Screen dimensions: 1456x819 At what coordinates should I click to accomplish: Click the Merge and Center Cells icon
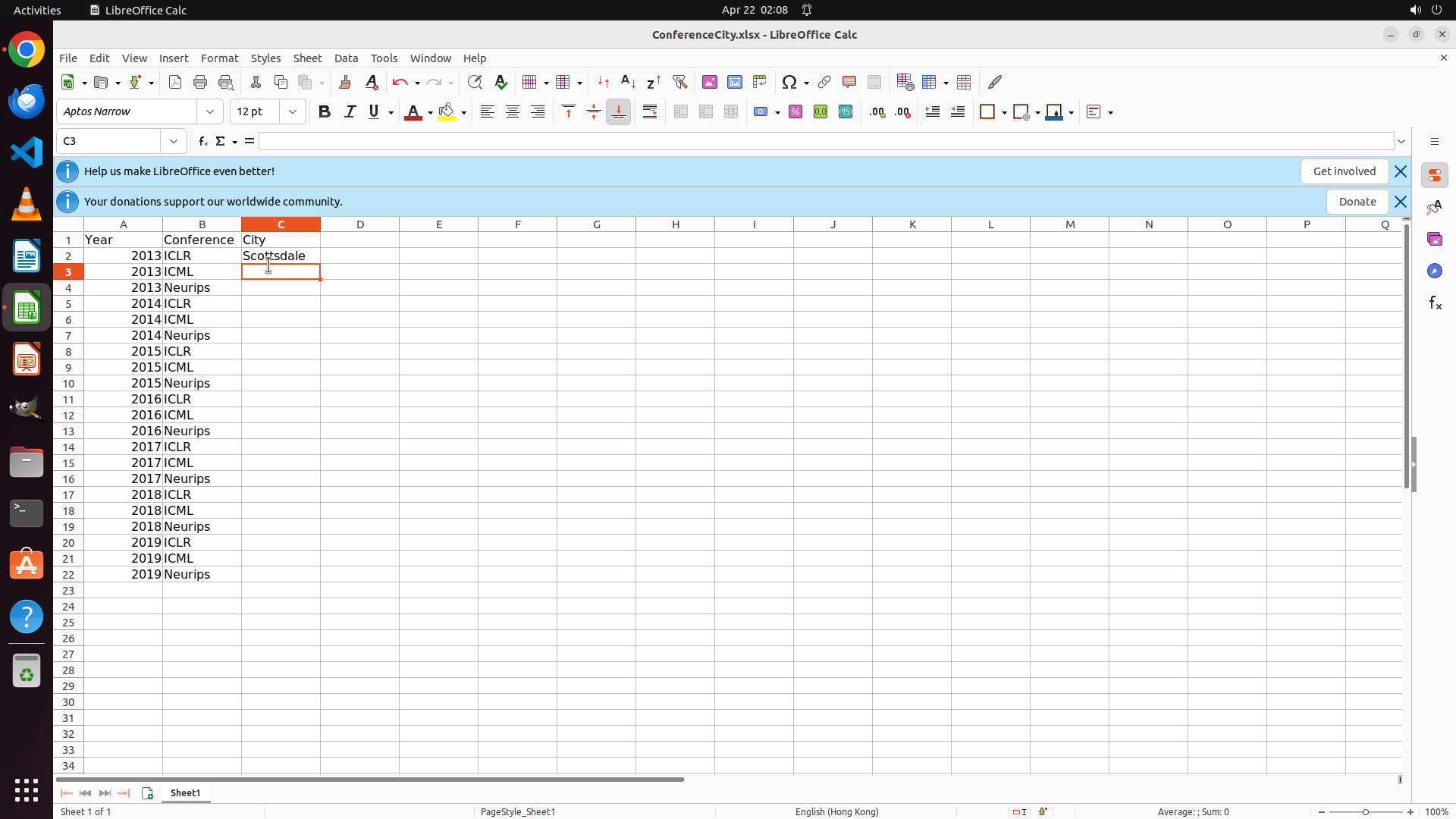point(681,111)
